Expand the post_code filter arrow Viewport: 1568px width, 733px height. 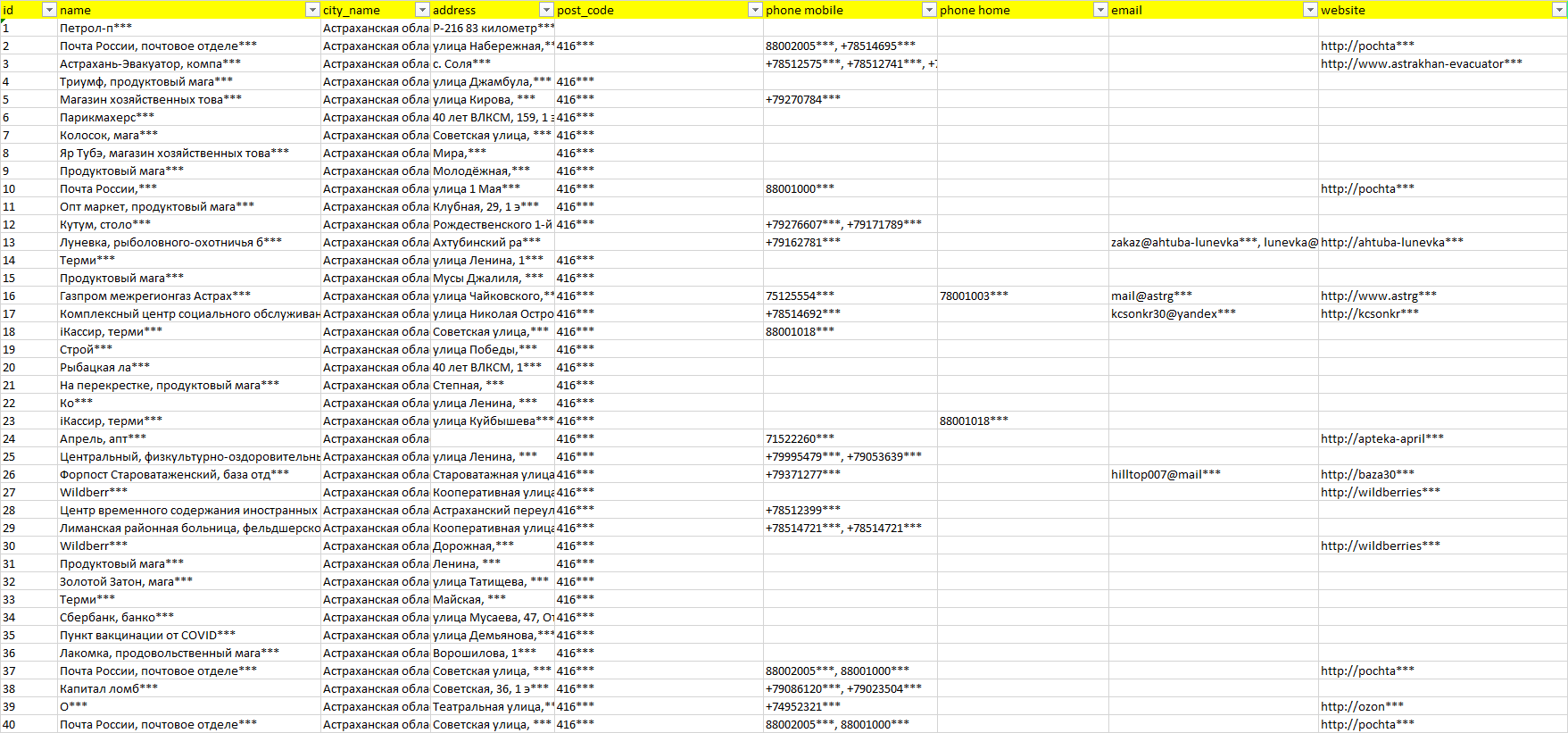(755, 10)
